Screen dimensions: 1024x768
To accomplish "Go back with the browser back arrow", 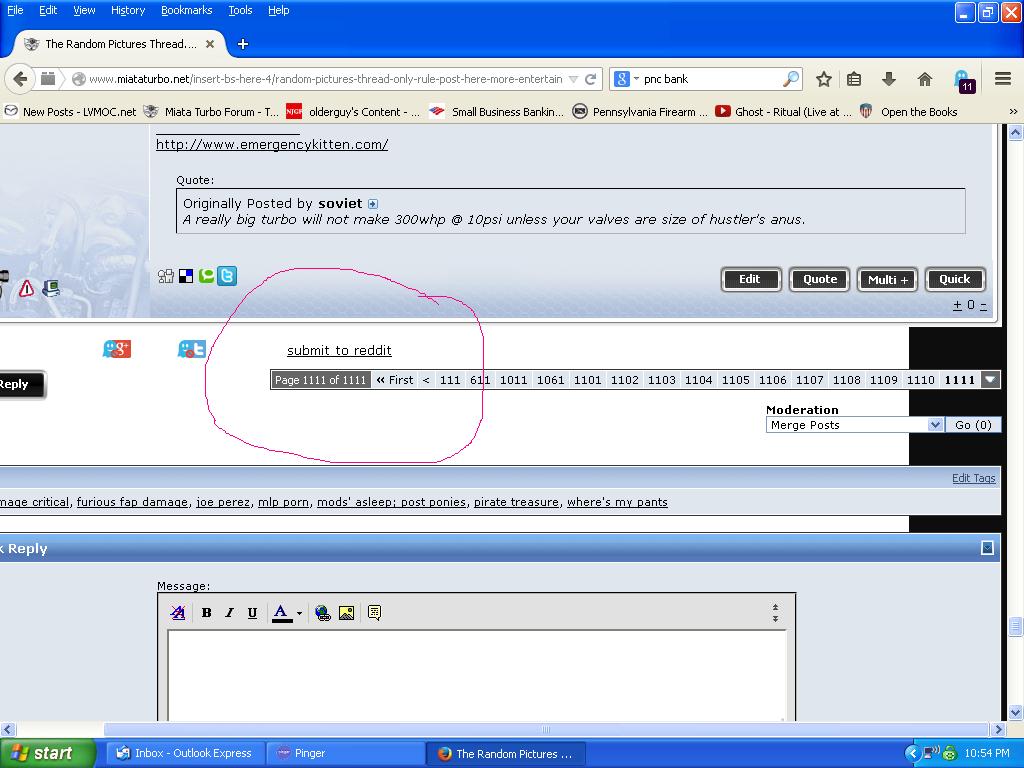I will pyautogui.click(x=20, y=79).
